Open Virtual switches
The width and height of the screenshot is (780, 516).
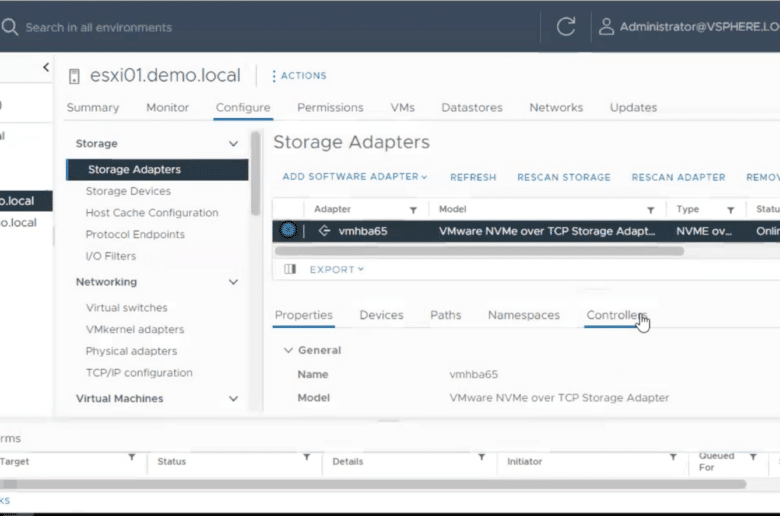(126, 308)
